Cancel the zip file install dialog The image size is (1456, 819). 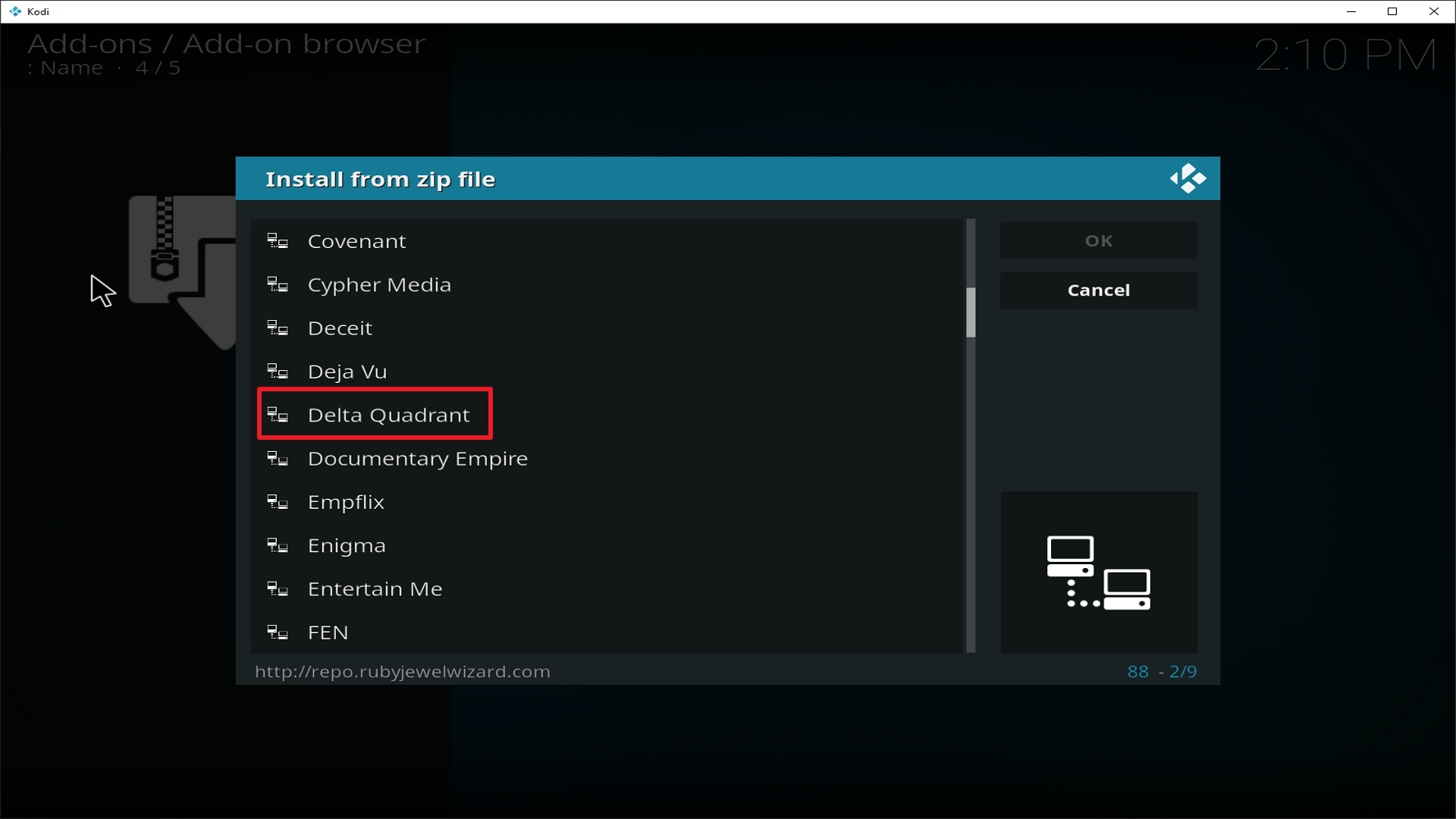point(1099,290)
